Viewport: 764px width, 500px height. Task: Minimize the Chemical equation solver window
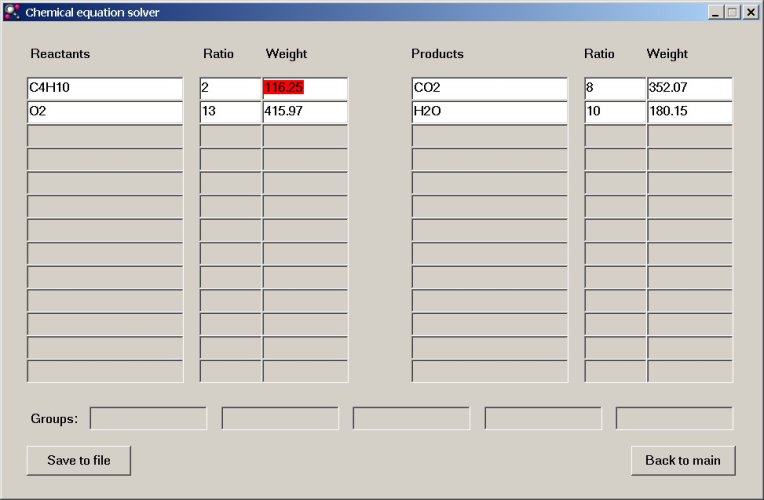point(715,12)
